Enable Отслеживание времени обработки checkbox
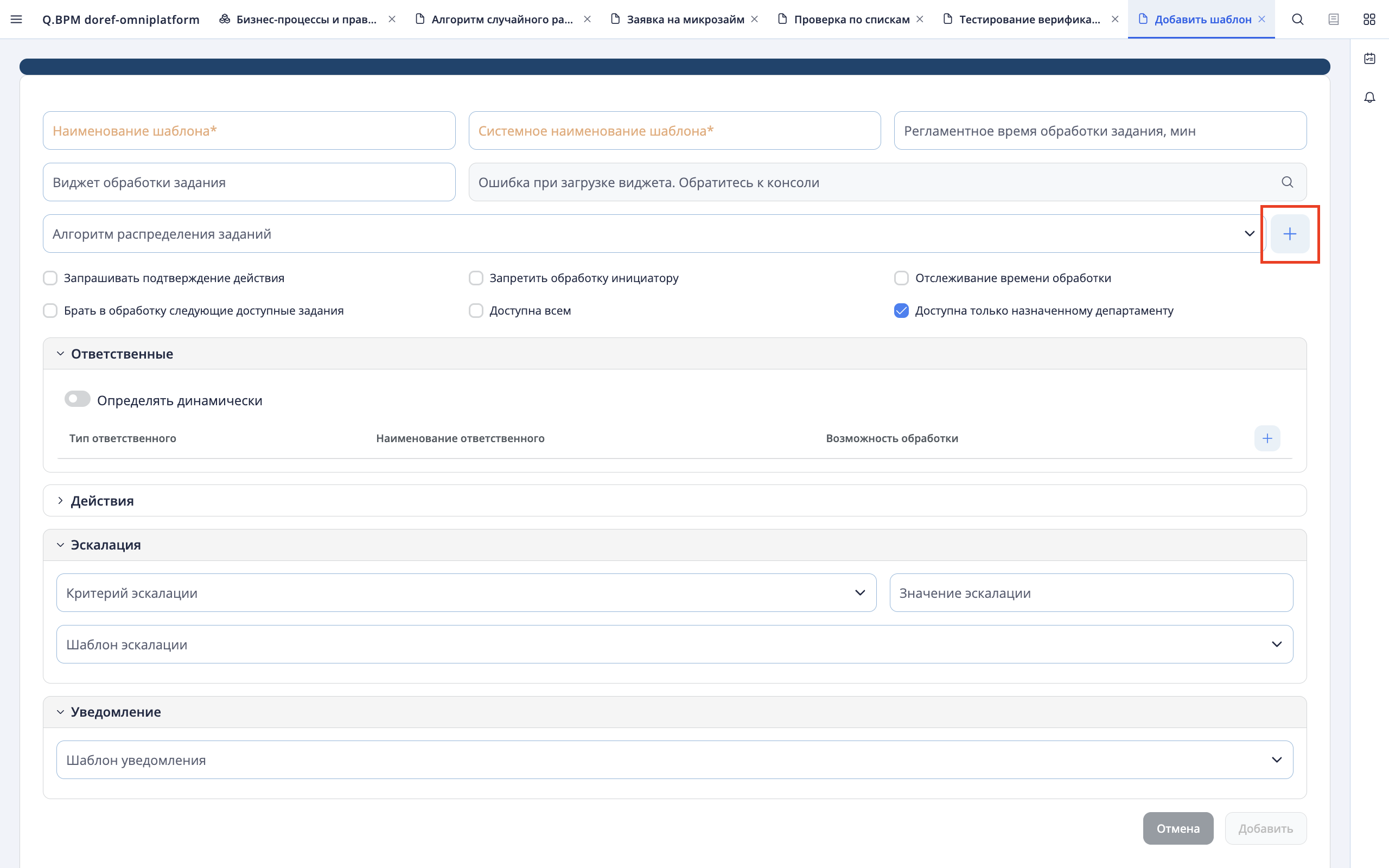1389x868 pixels. coord(902,278)
